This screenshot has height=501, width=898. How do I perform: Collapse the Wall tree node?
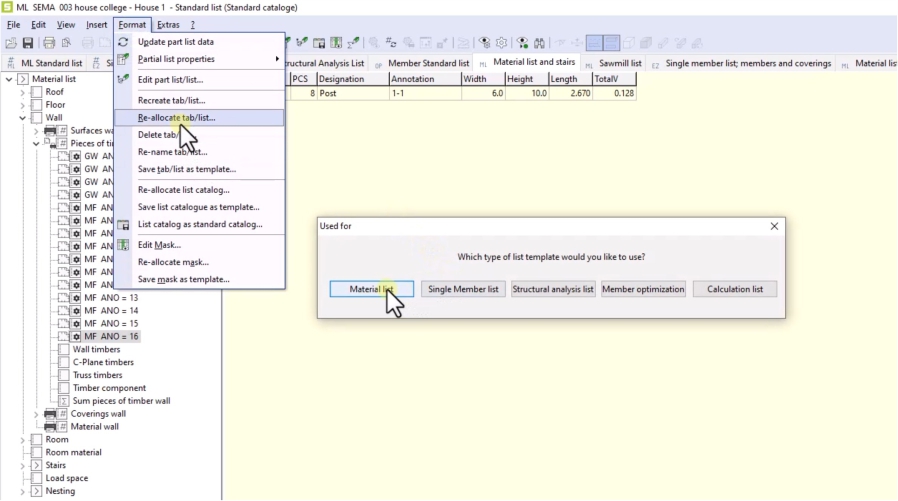(x=23, y=117)
